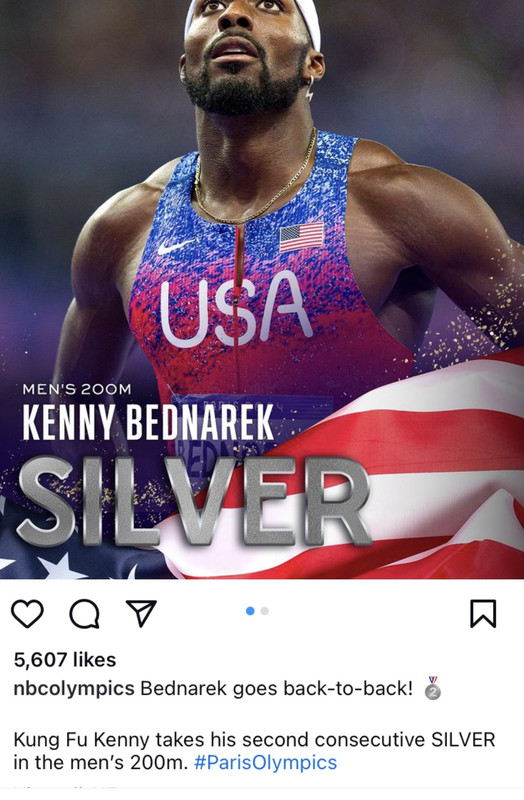View the list of 5,607 likes
The image size is (524, 800).
[x=65, y=660]
